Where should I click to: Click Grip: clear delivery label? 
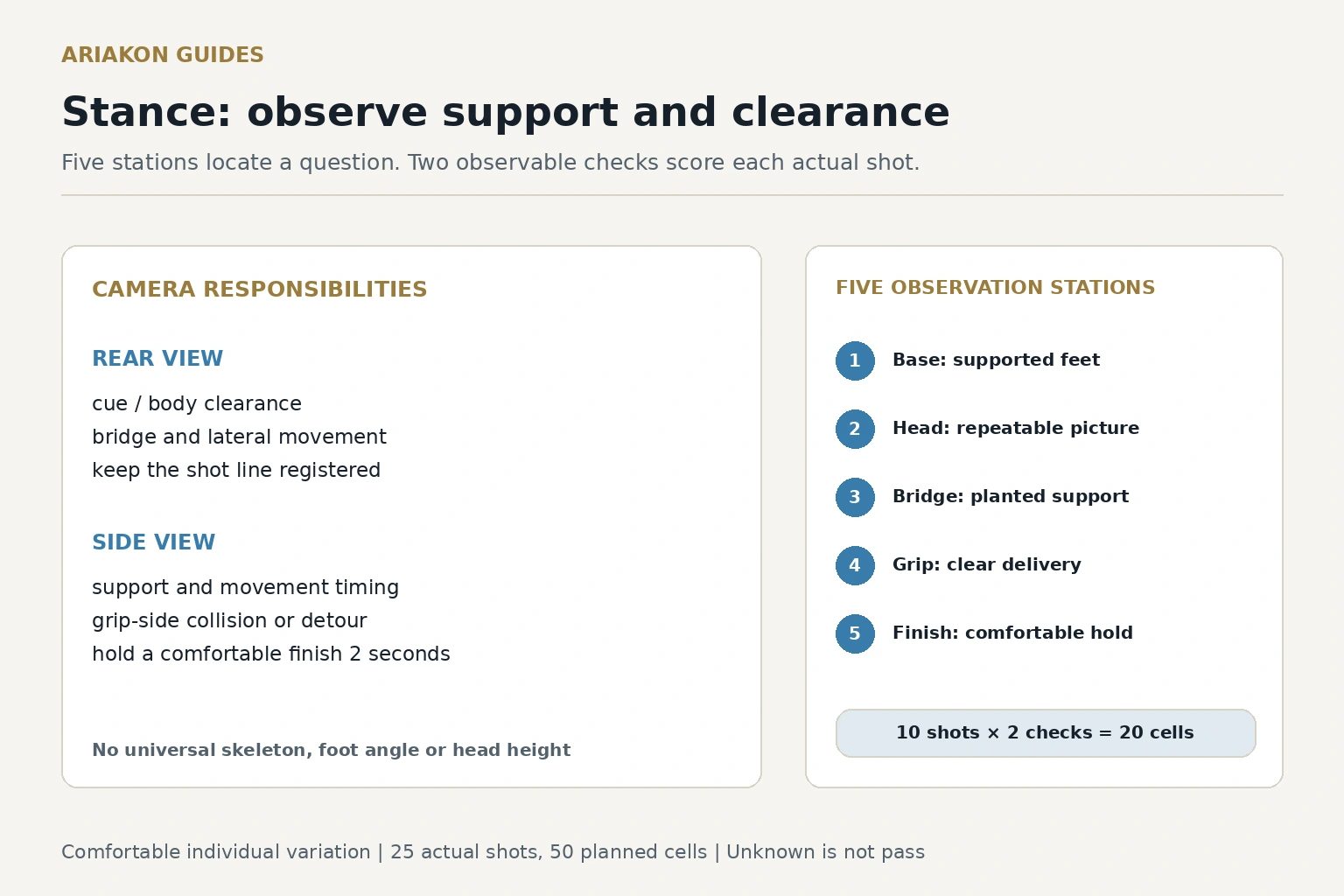(987, 564)
